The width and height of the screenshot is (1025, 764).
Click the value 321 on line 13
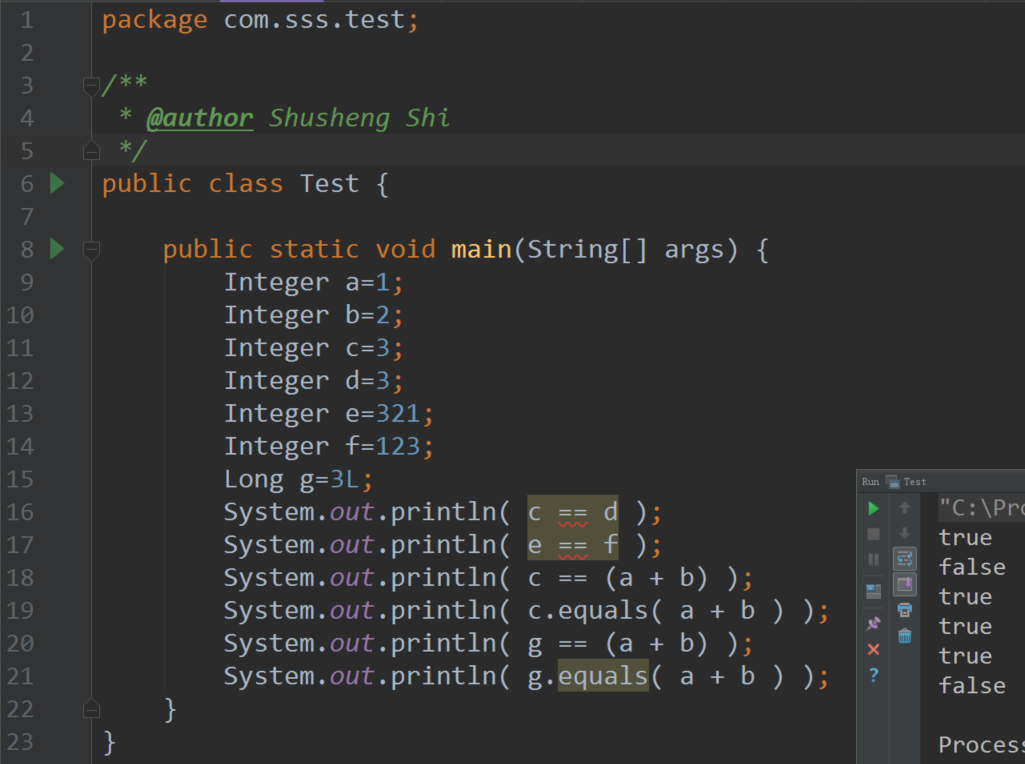click(398, 414)
